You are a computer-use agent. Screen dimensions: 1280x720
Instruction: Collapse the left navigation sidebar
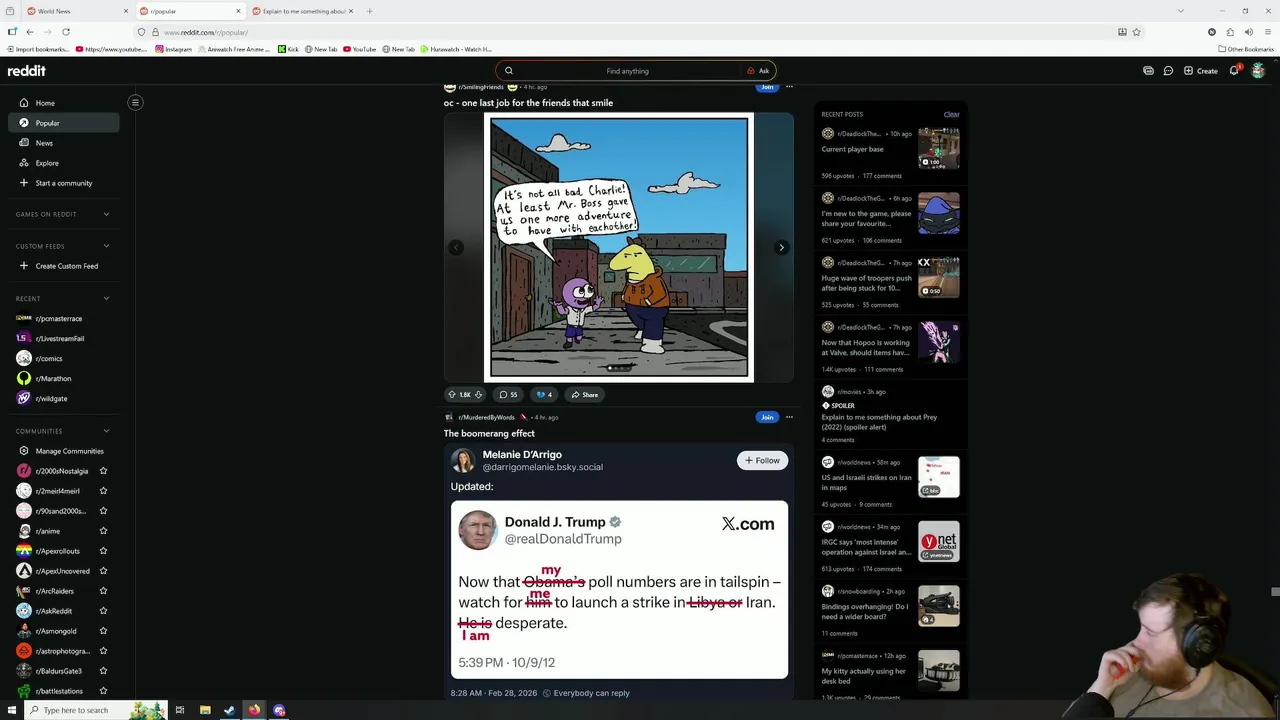pos(135,102)
